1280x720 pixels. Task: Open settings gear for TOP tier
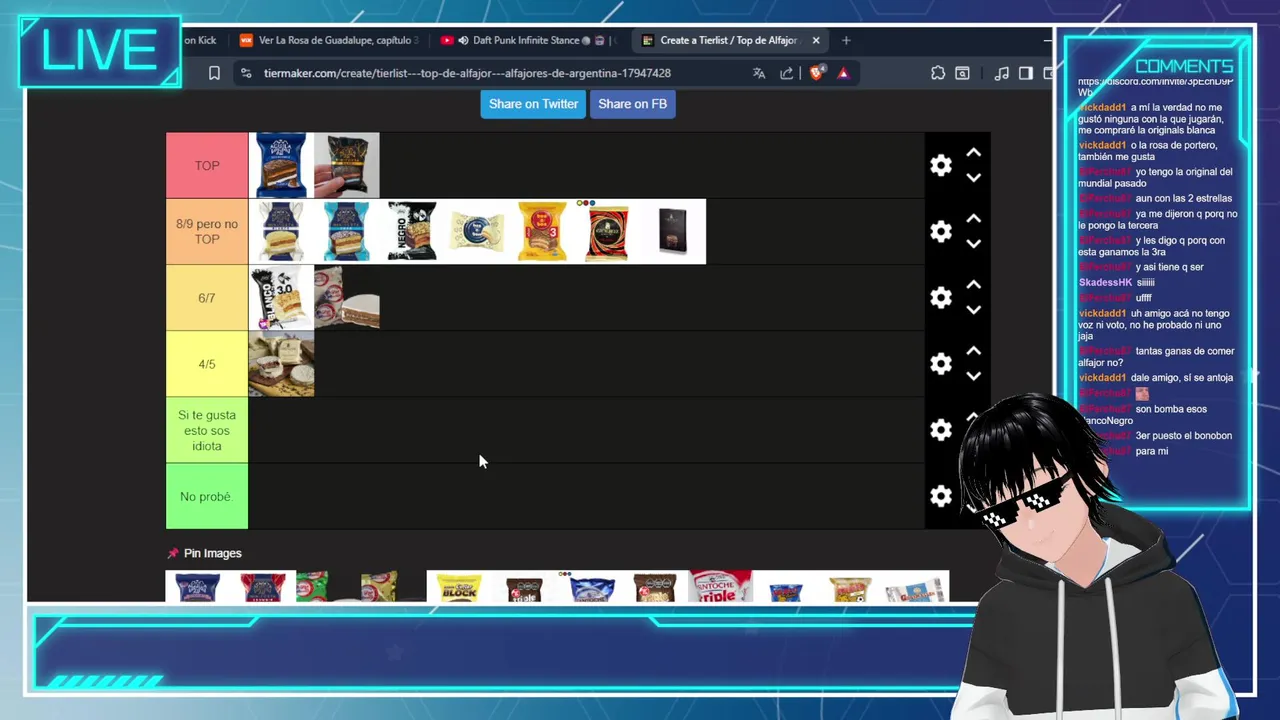(941, 166)
